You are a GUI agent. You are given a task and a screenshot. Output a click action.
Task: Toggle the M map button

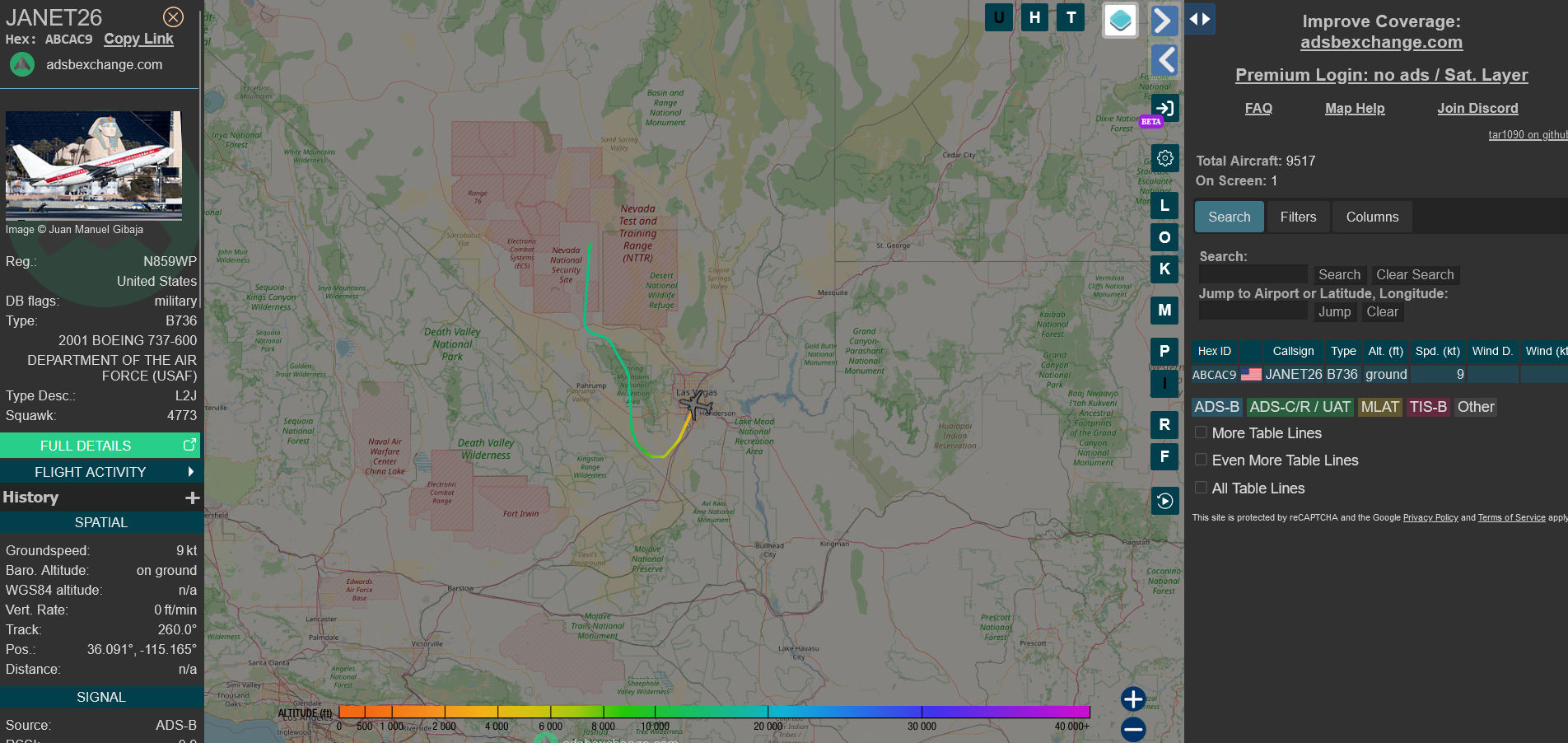pos(1164,311)
